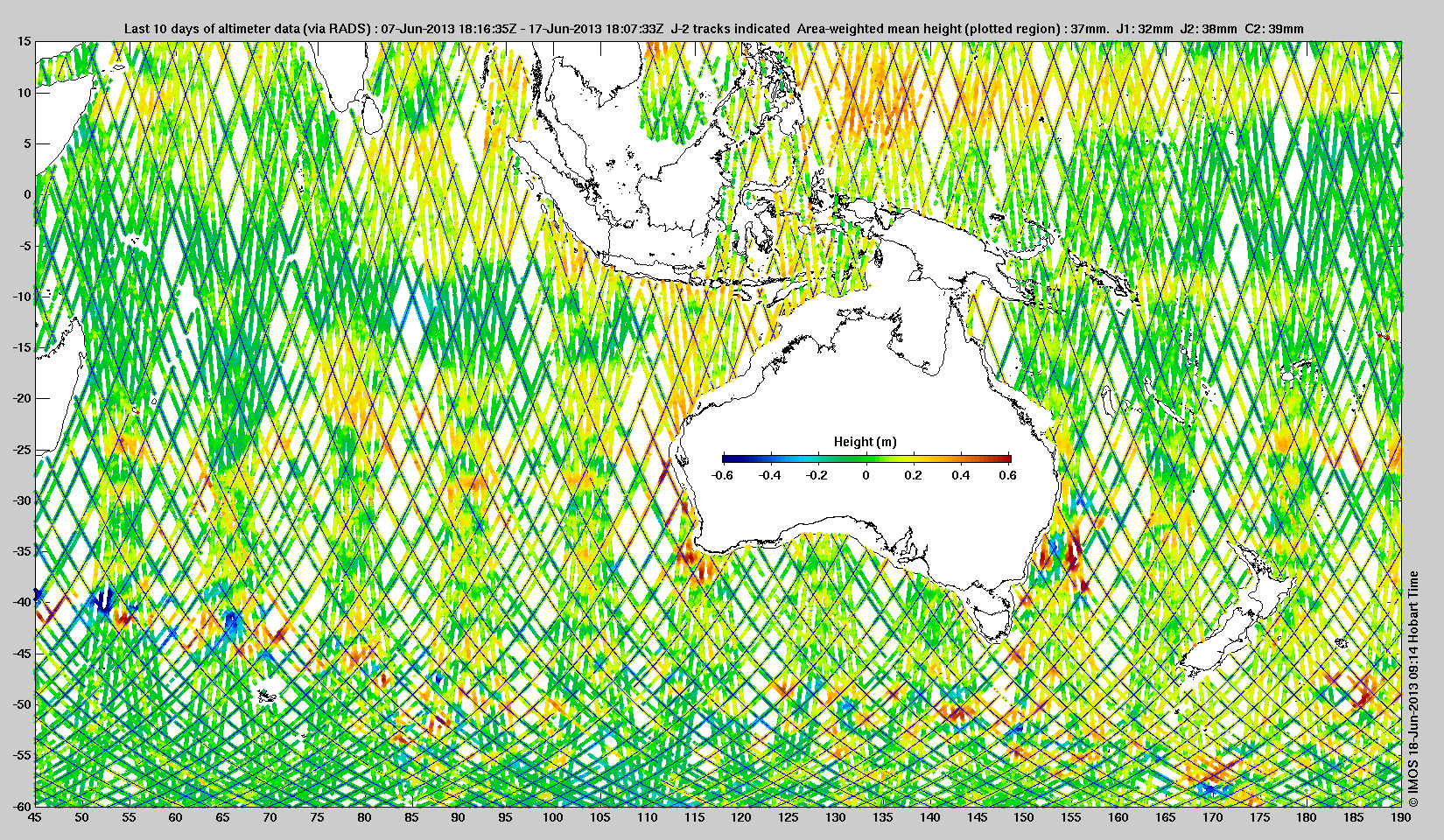Click the latitude tick label '10' on the left axis
Screen dimensions: 1444x840
coord(25,93)
